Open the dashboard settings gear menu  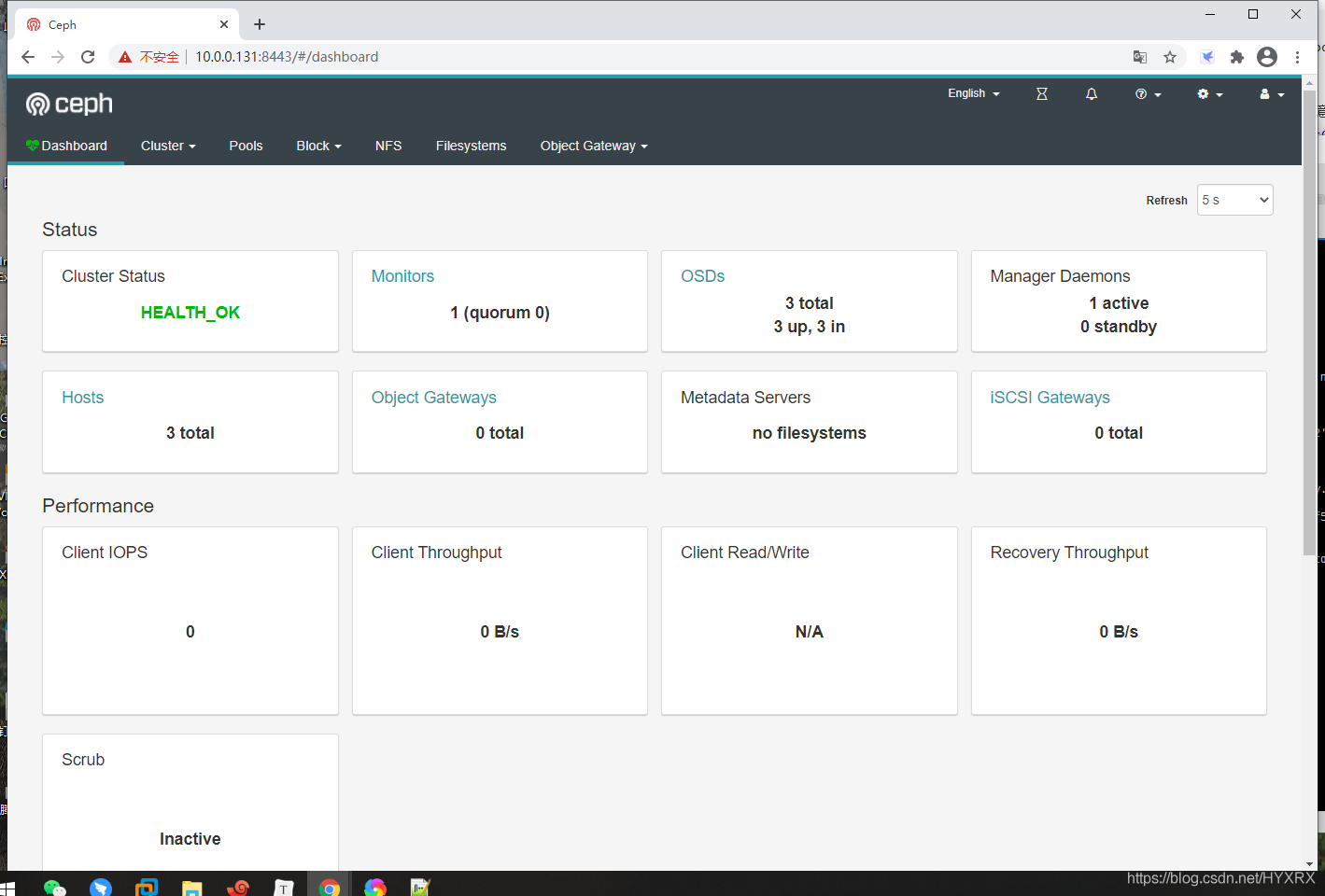click(x=1210, y=94)
